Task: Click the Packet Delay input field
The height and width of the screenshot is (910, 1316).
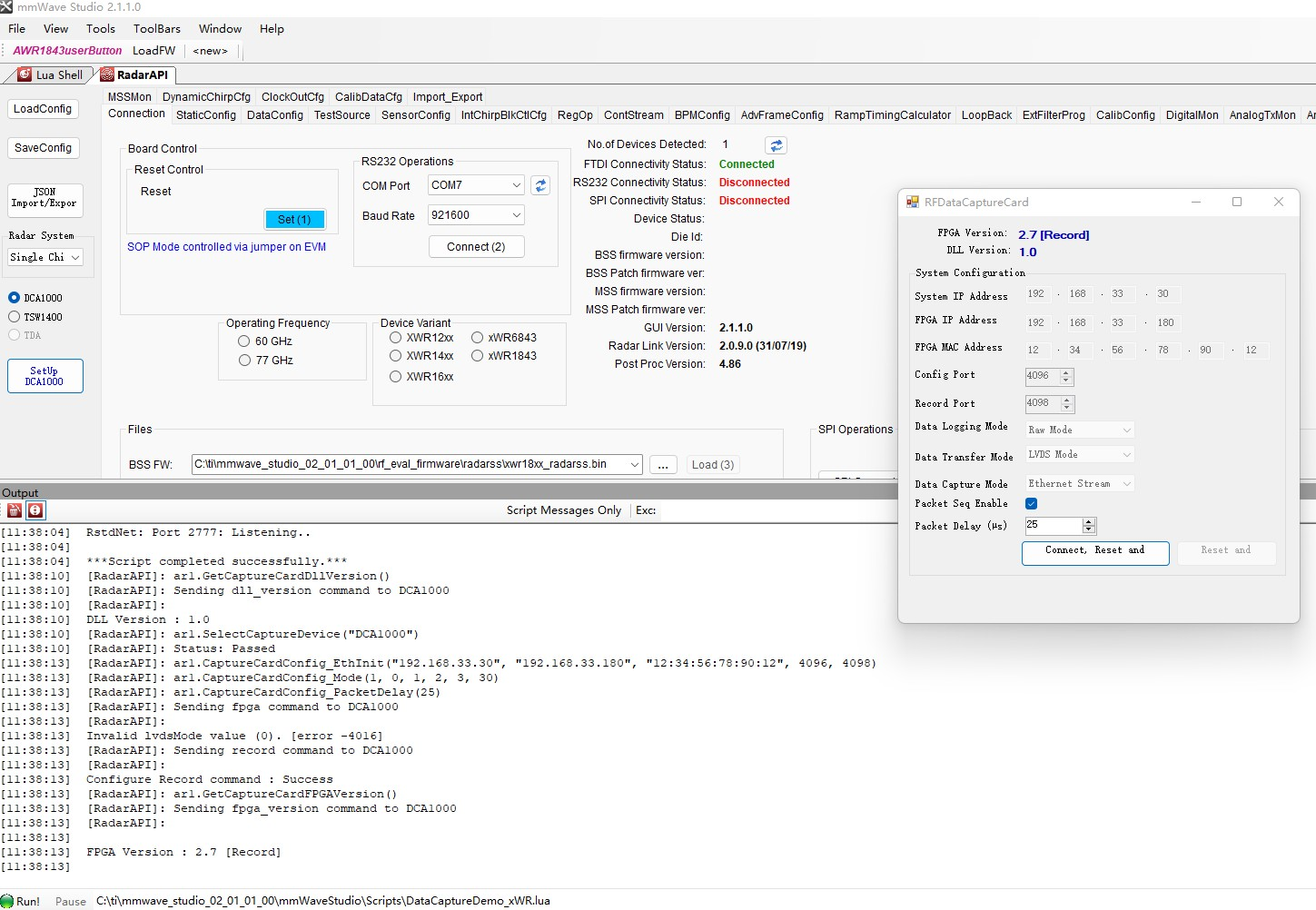Action: [1054, 526]
